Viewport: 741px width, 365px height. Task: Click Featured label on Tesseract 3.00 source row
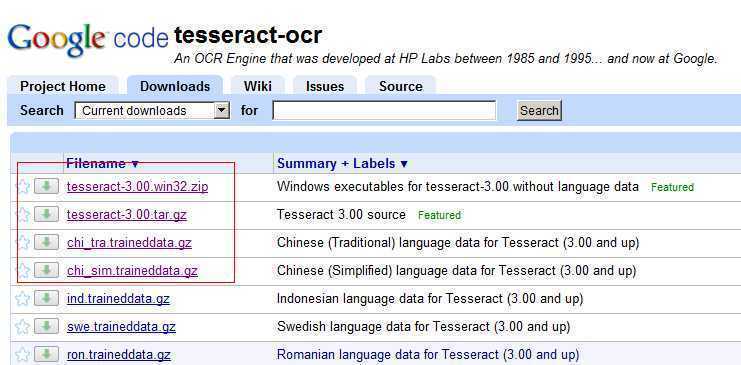pos(439,215)
